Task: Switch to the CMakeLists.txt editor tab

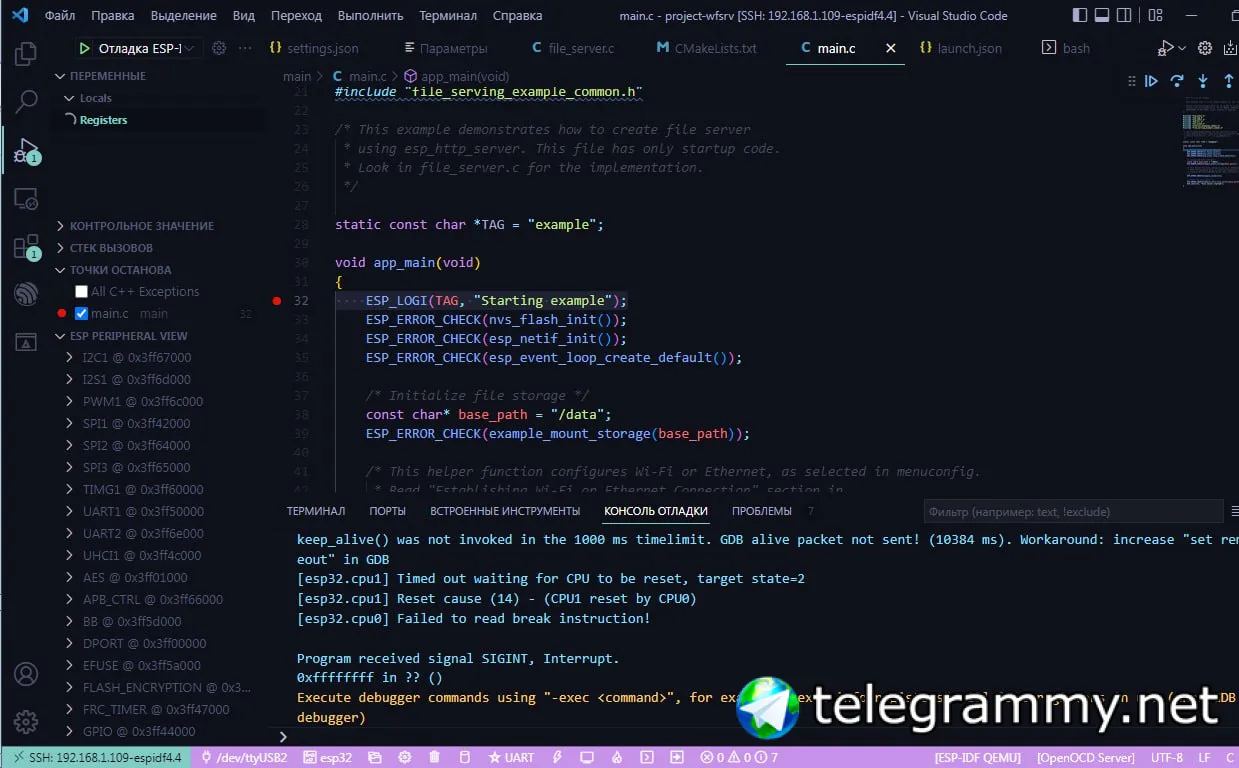Action: pos(706,48)
